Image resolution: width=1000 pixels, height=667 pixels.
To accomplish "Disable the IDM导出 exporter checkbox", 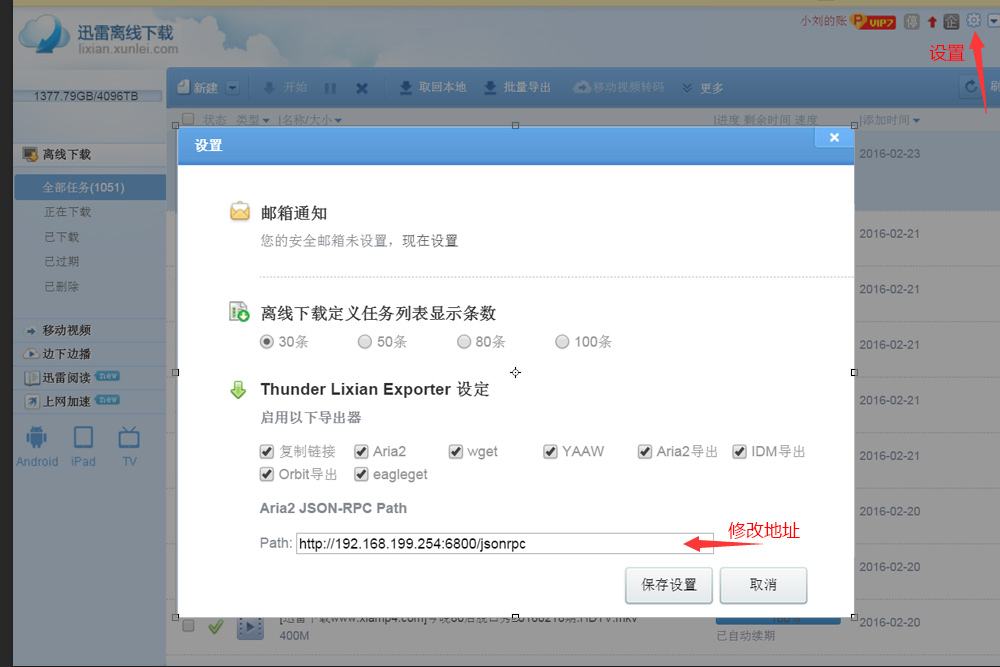I will (739, 451).
